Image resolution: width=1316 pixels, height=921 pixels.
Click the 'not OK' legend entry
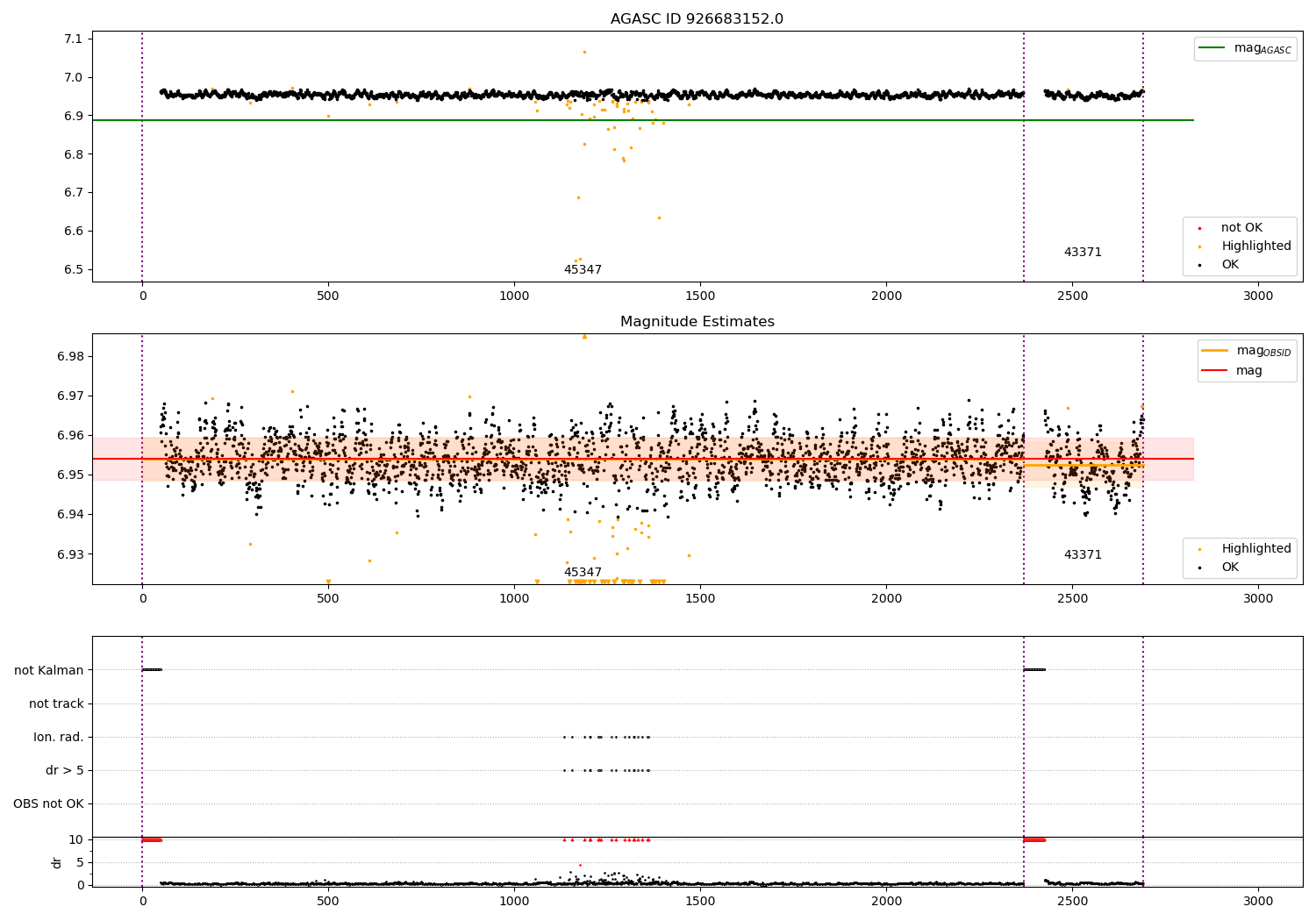1231,228
